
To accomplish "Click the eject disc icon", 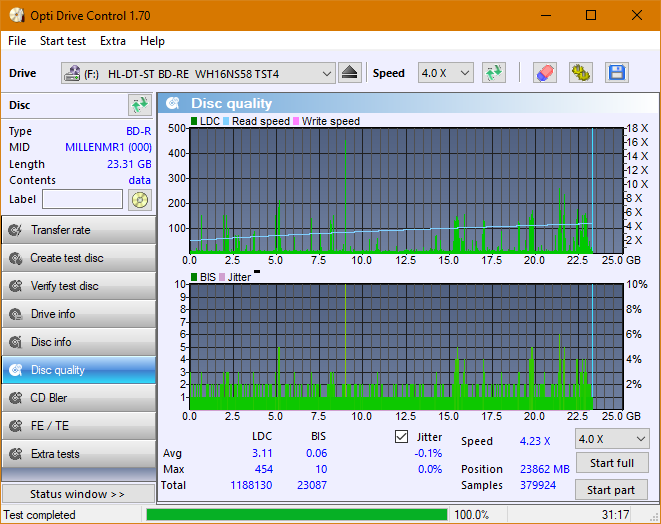I will pyautogui.click(x=350, y=73).
